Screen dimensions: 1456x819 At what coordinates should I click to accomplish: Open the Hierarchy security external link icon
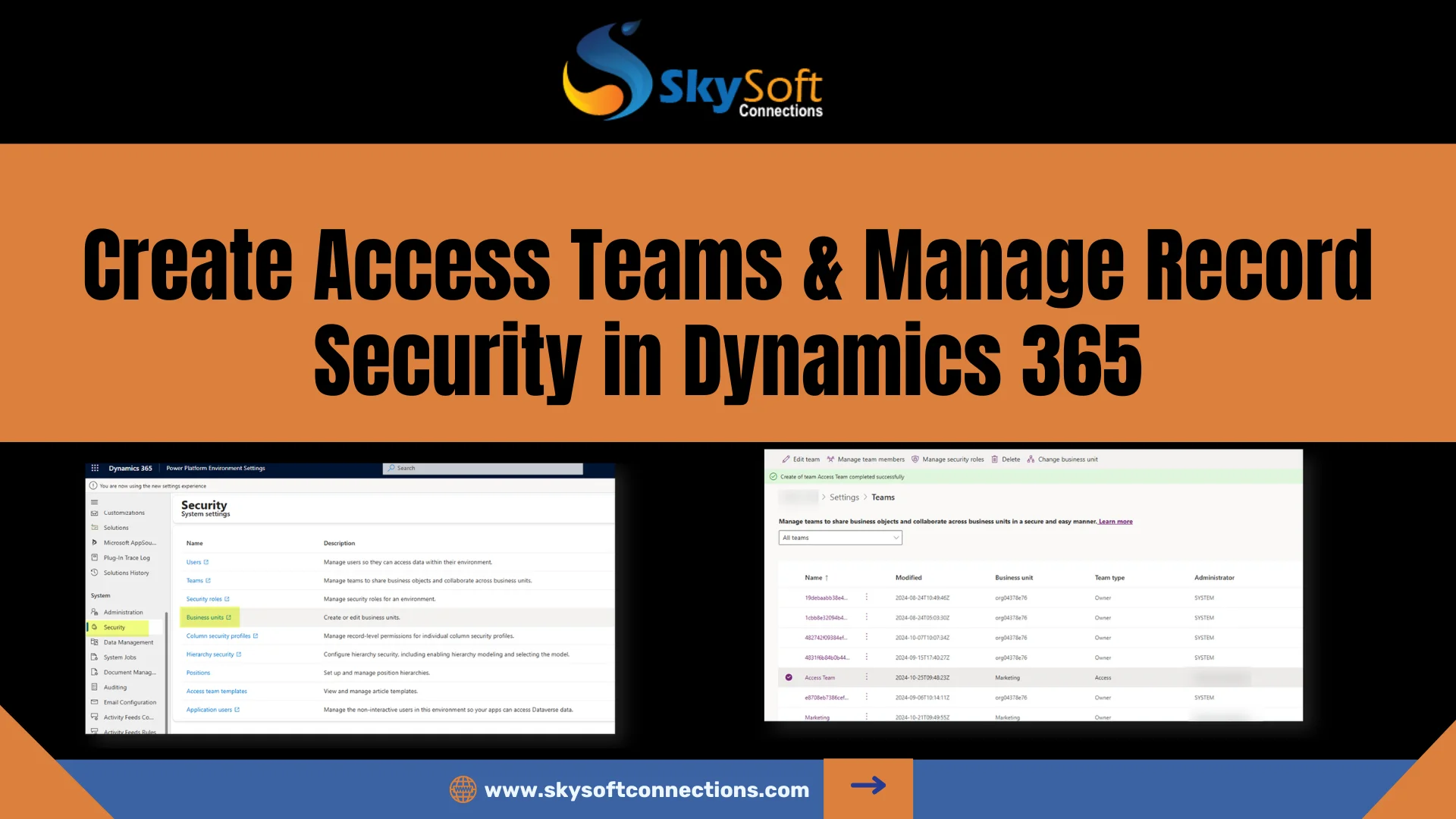(x=239, y=654)
